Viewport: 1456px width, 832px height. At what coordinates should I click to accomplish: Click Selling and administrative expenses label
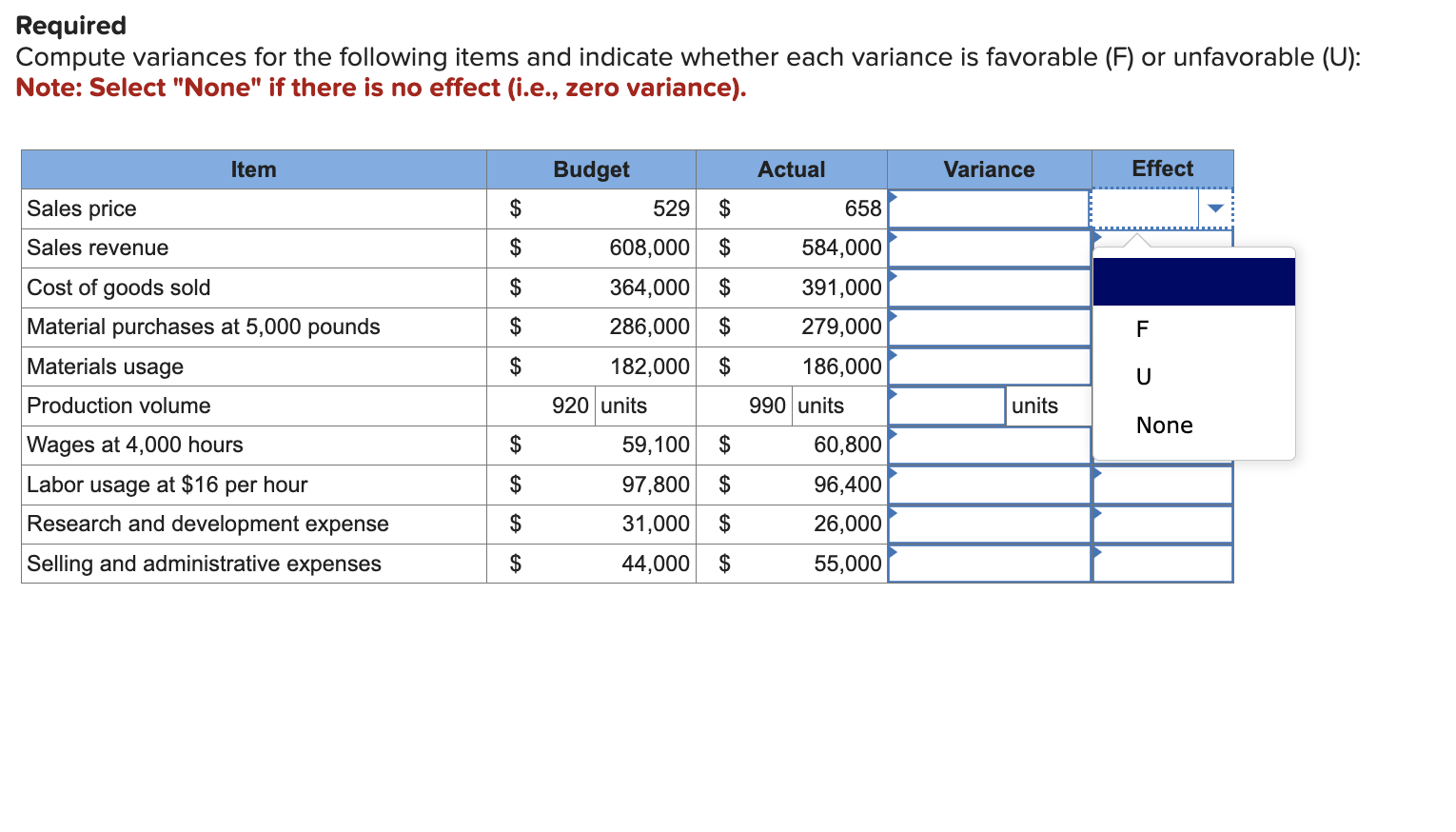204,564
